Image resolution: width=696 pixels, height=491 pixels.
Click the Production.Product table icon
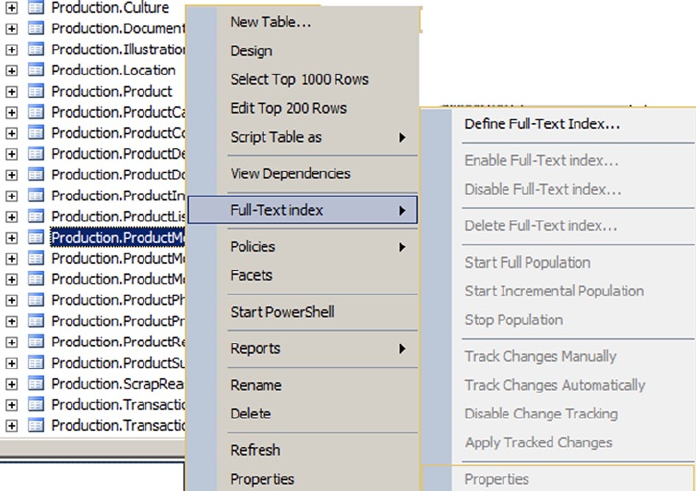point(35,91)
